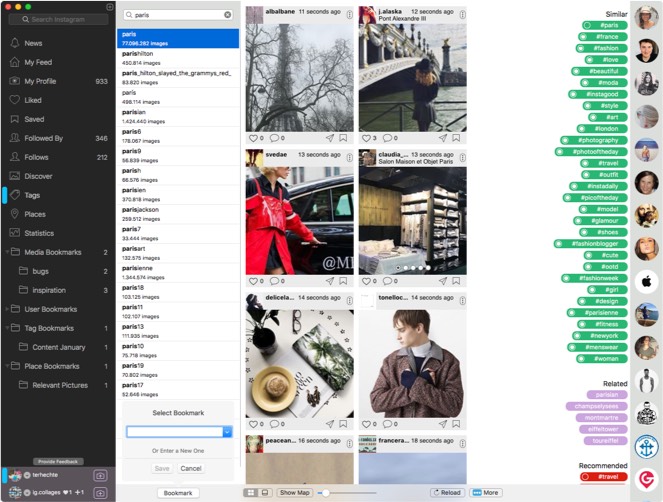Screen dimensions: 663x502
Task: Like albalbane's Eiffel Tower post
Action: (x=253, y=138)
